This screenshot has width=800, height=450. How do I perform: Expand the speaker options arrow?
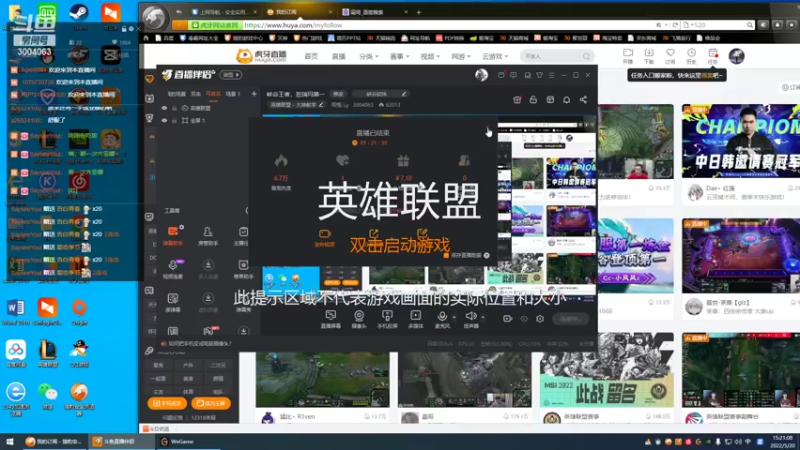pyautogui.click(x=483, y=317)
